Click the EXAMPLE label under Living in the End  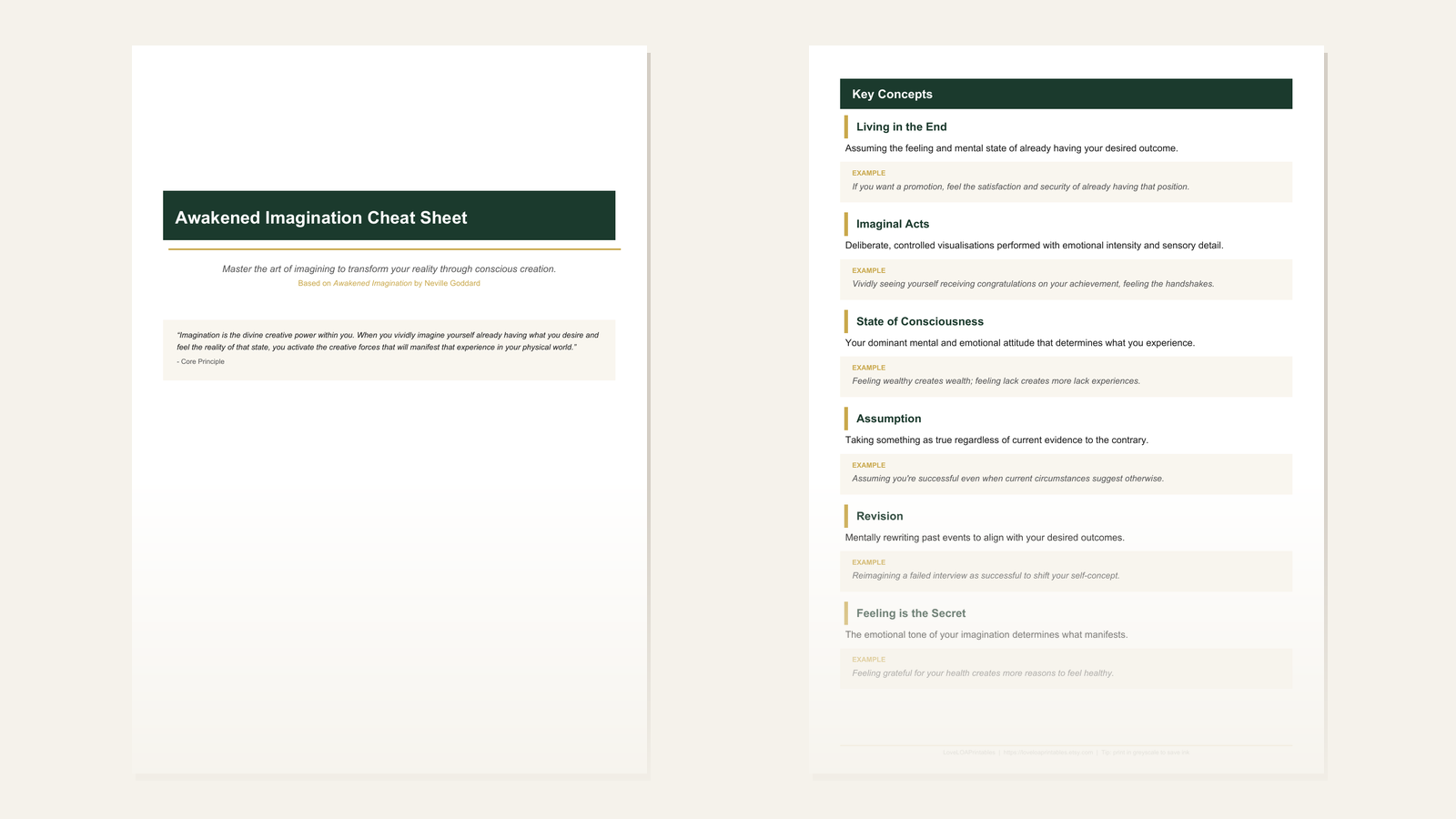(x=868, y=173)
